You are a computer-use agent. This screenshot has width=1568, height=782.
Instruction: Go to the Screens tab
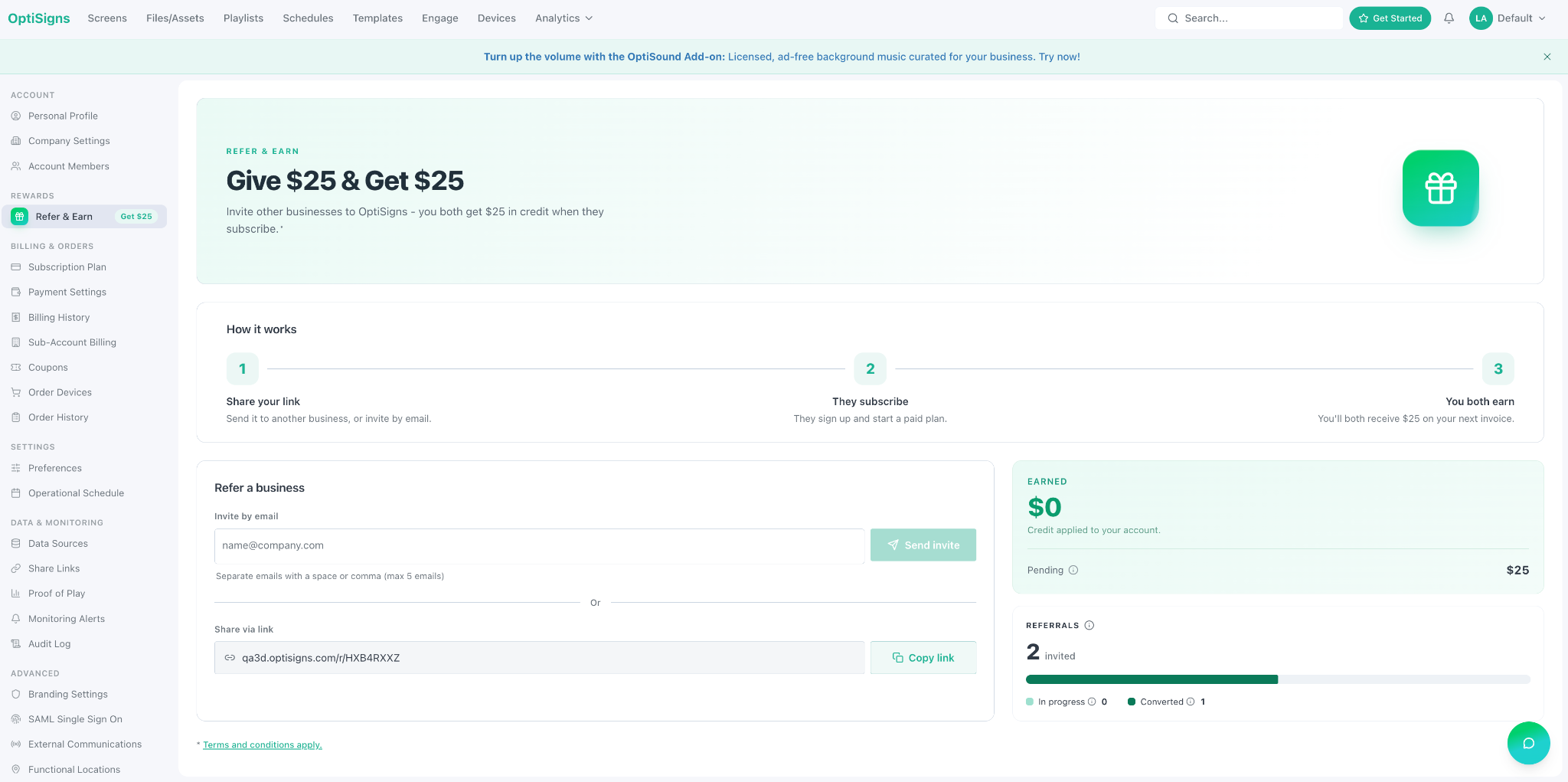[107, 18]
